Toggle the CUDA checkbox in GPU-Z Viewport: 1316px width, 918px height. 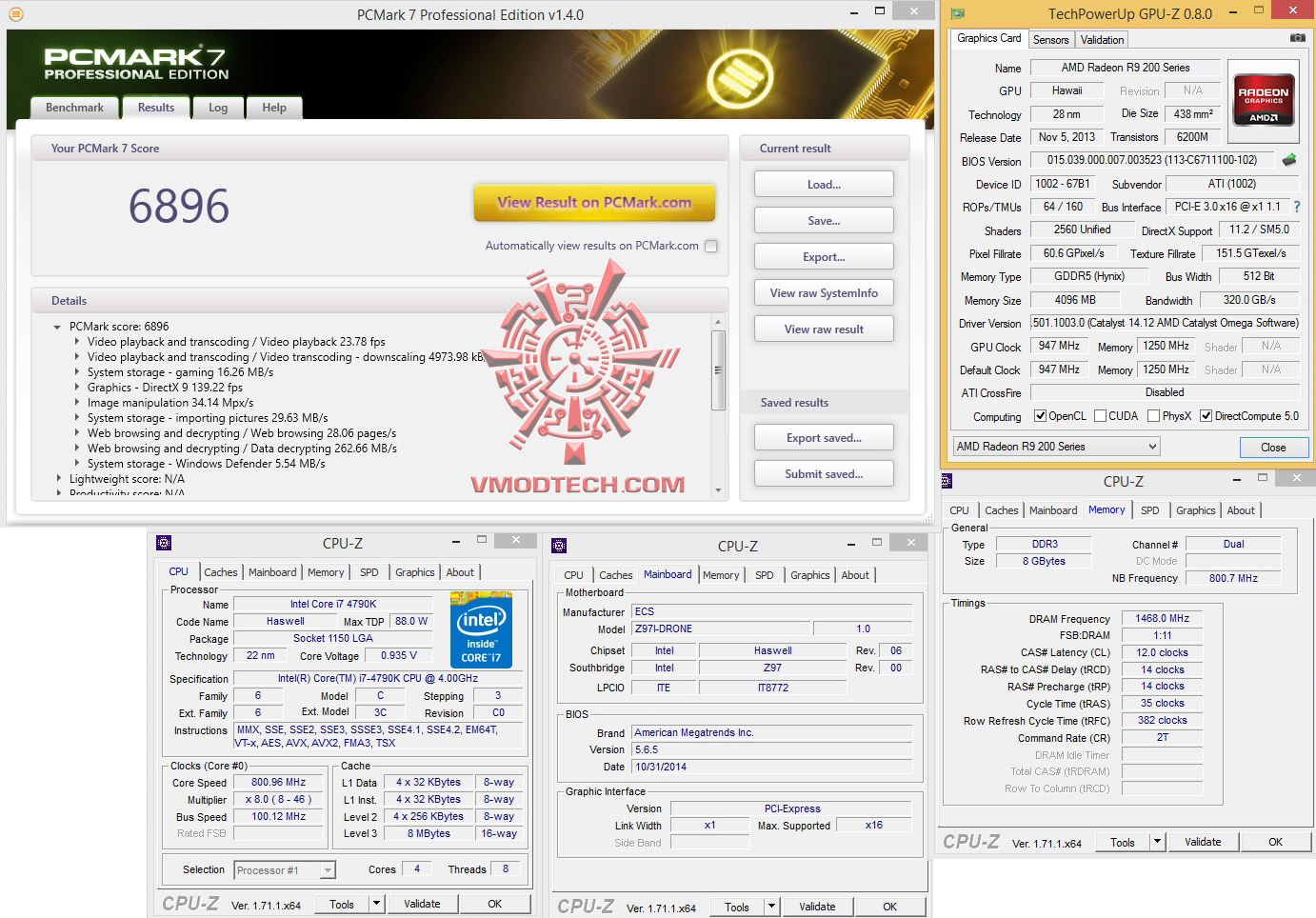click(x=1101, y=416)
